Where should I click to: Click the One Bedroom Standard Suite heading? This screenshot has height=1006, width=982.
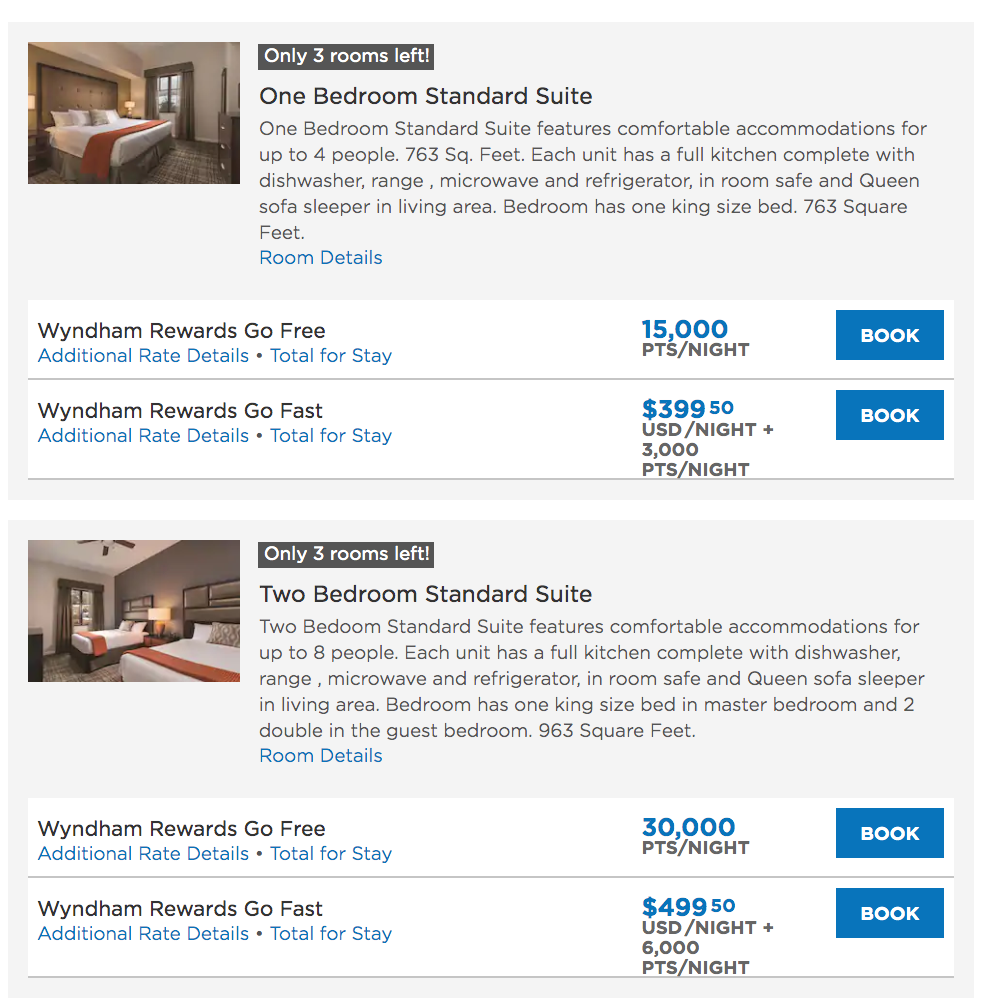(426, 96)
